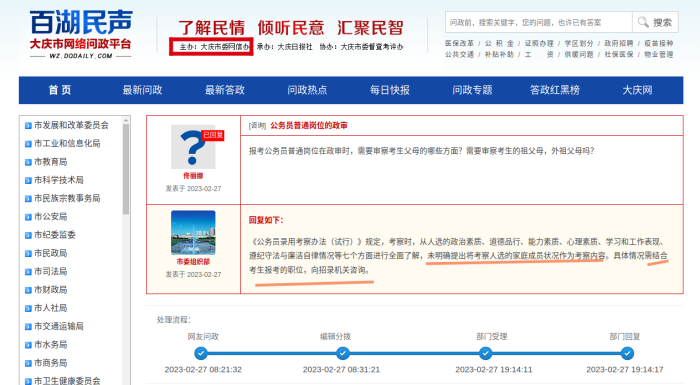Viewport: 700px width, 385px height.
Task: Open the 问政专题 nav tab
Action: coord(472,90)
